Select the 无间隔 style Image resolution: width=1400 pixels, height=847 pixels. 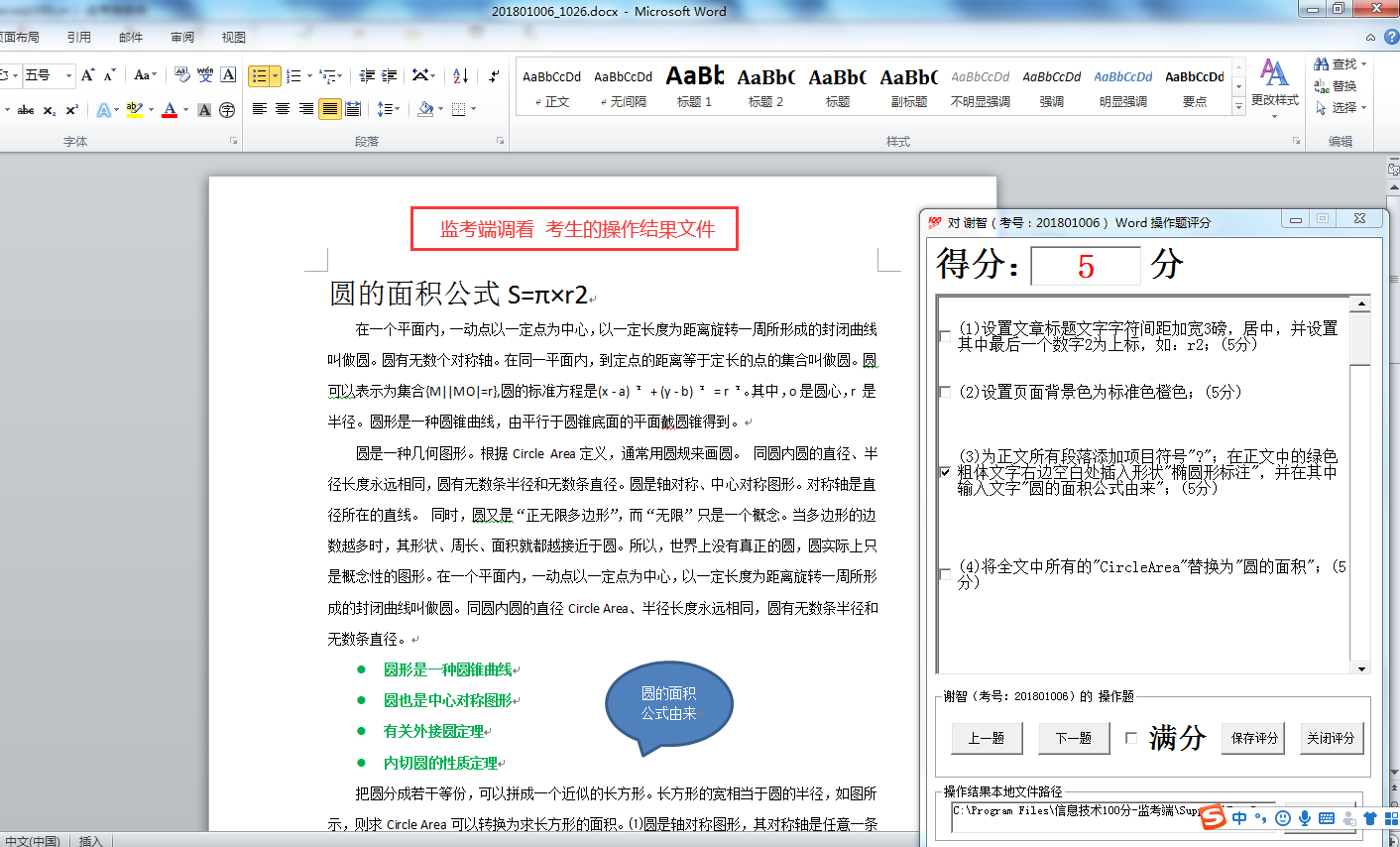click(624, 86)
